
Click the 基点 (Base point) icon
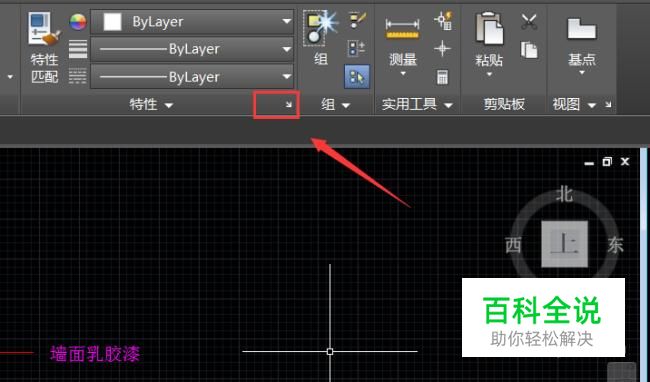[582, 29]
